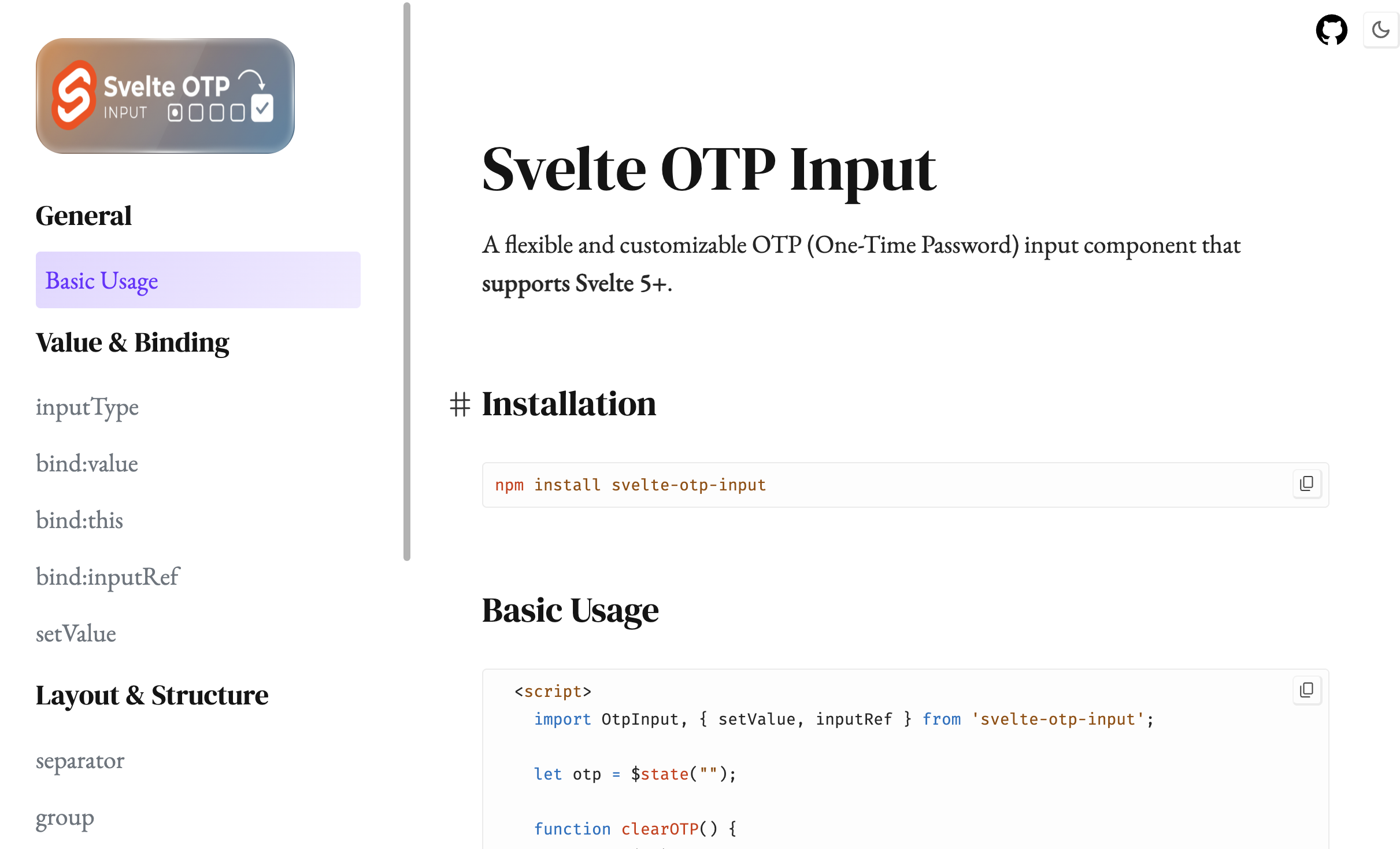Image resolution: width=1400 pixels, height=849 pixels.
Task: Click the General section heading
Action: click(x=83, y=216)
